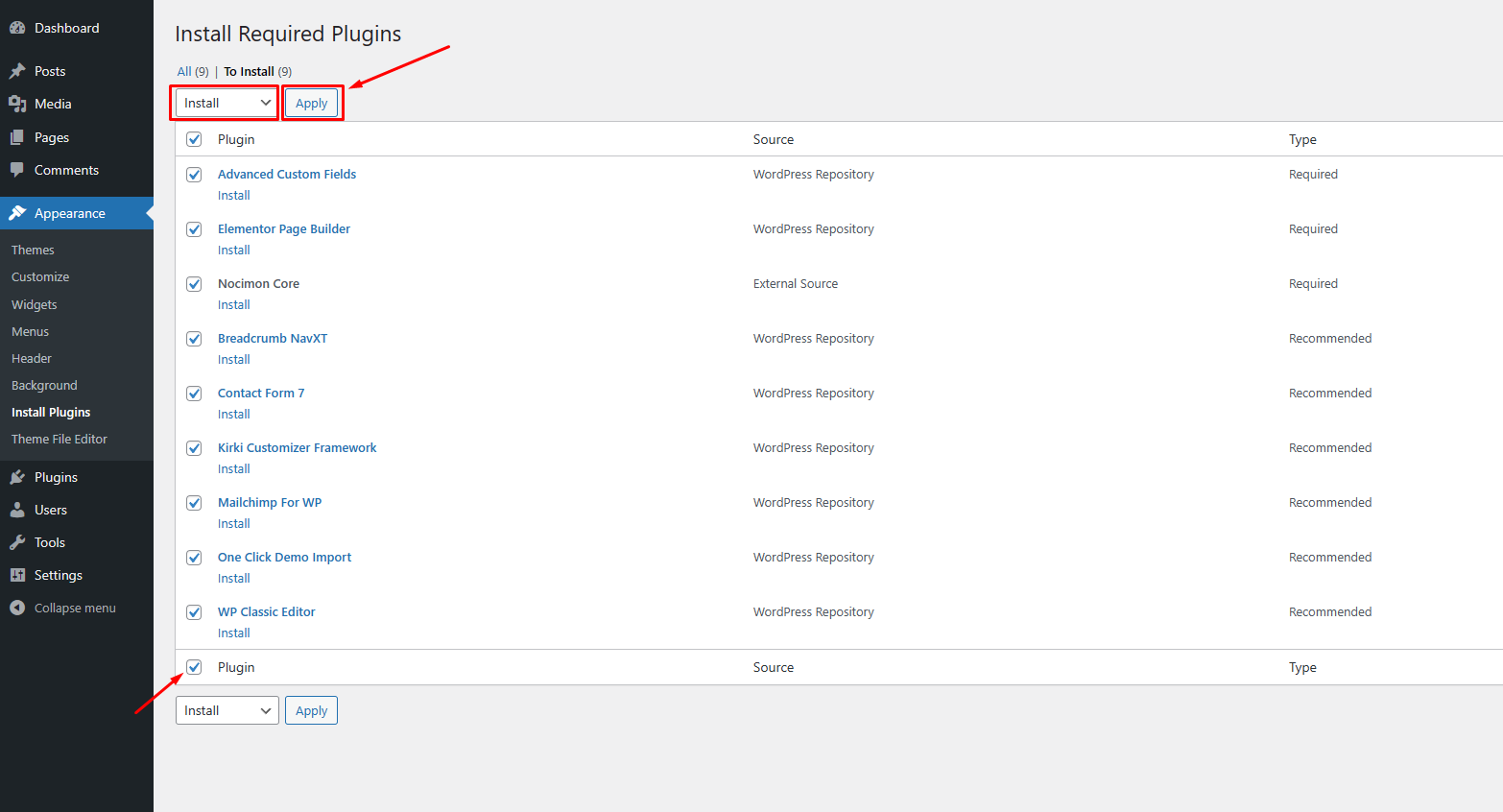The width and height of the screenshot is (1503, 812).
Task: Open the Customize submenu item
Action: pyautogui.click(x=40, y=276)
